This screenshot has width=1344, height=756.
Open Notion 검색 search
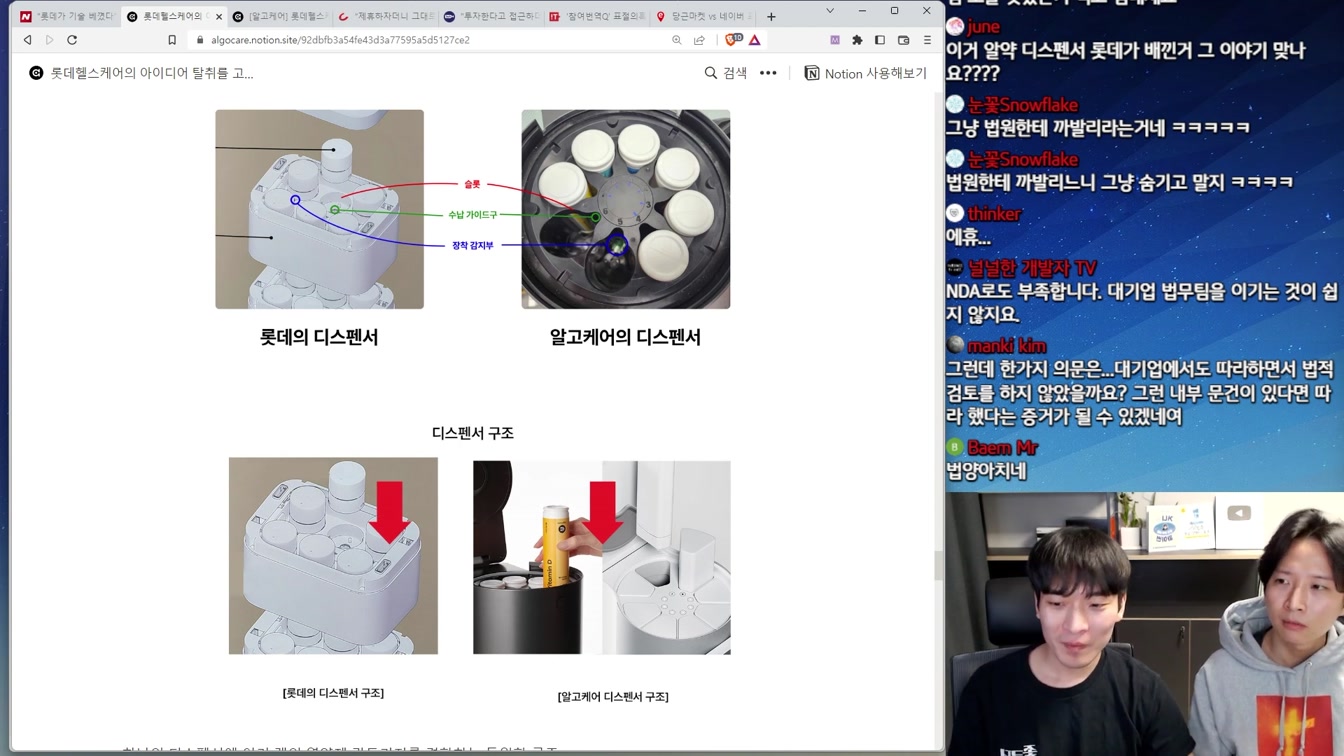726,73
